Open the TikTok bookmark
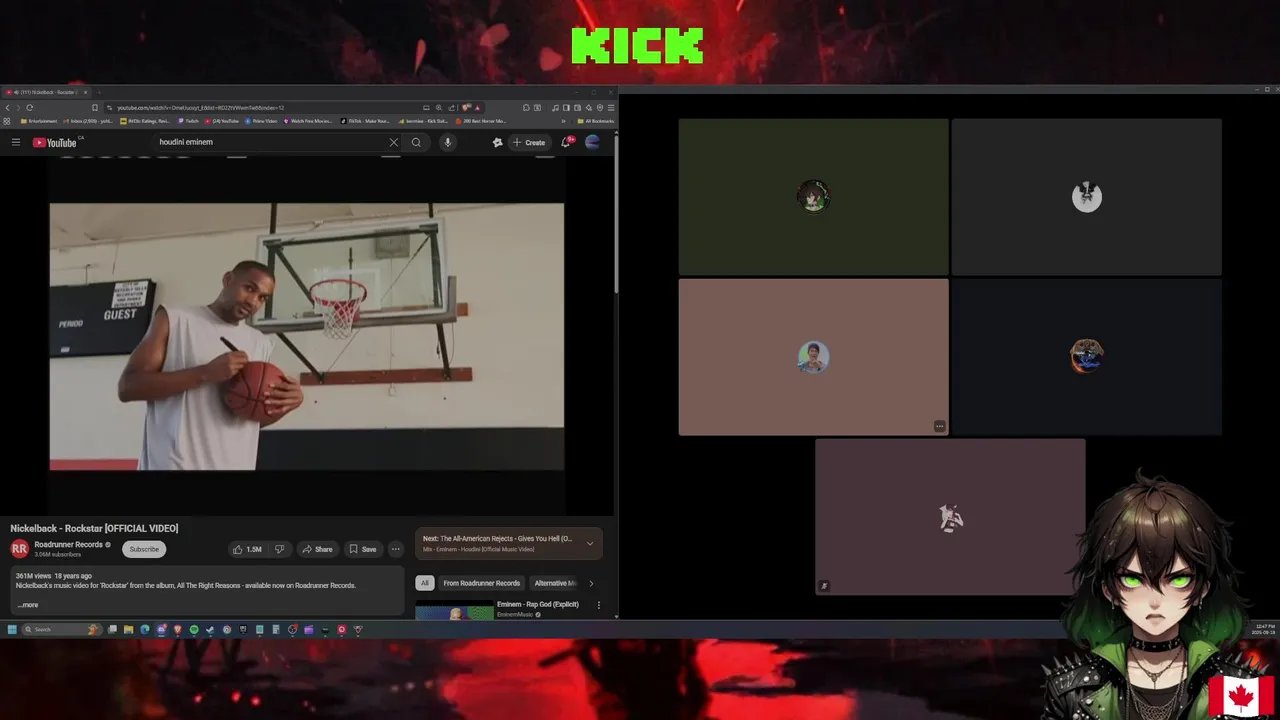This screenshot has width=1280, height=720. [x=365, y=121]
